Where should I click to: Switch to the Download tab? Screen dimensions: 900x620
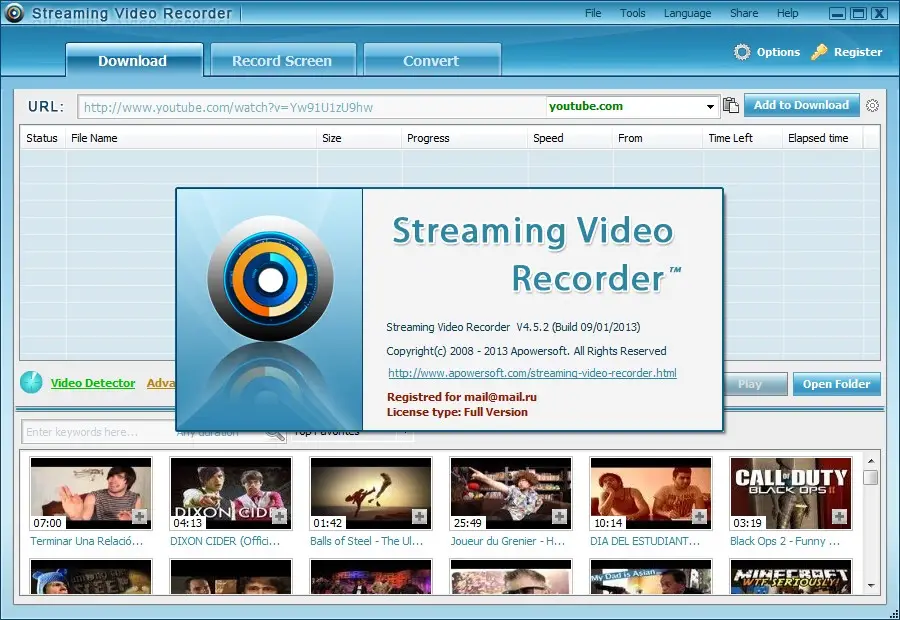pos(134,60)
